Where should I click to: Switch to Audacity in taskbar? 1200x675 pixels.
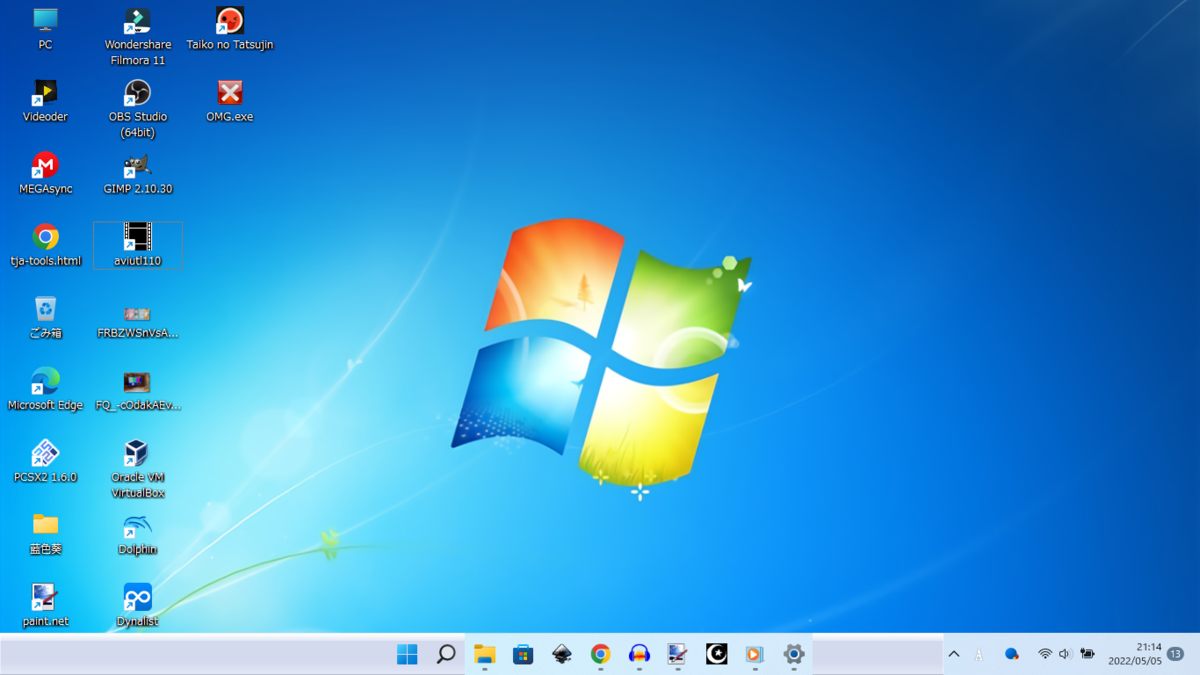click(639, 654)
